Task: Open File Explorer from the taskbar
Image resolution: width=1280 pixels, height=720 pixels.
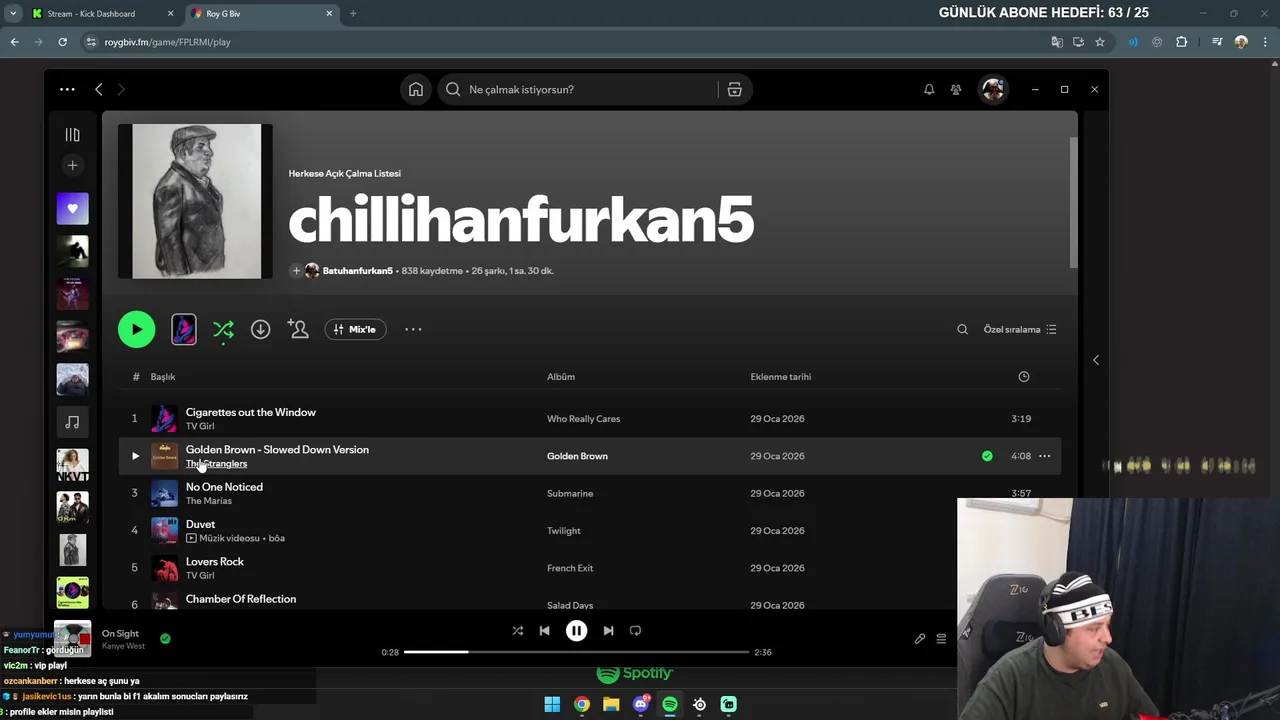Action: [611, 705]
